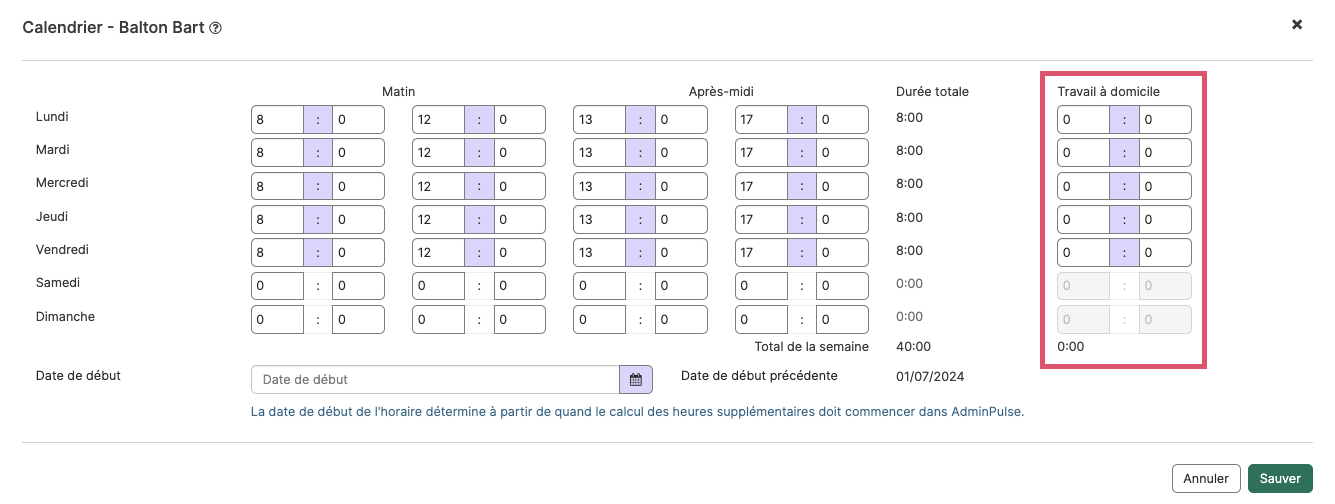This screenshot has width=1335, height=504.
Task: Click Vendredi afternoon start hour field showing 13
Action: pyautogui.click(x=599, y=252)
